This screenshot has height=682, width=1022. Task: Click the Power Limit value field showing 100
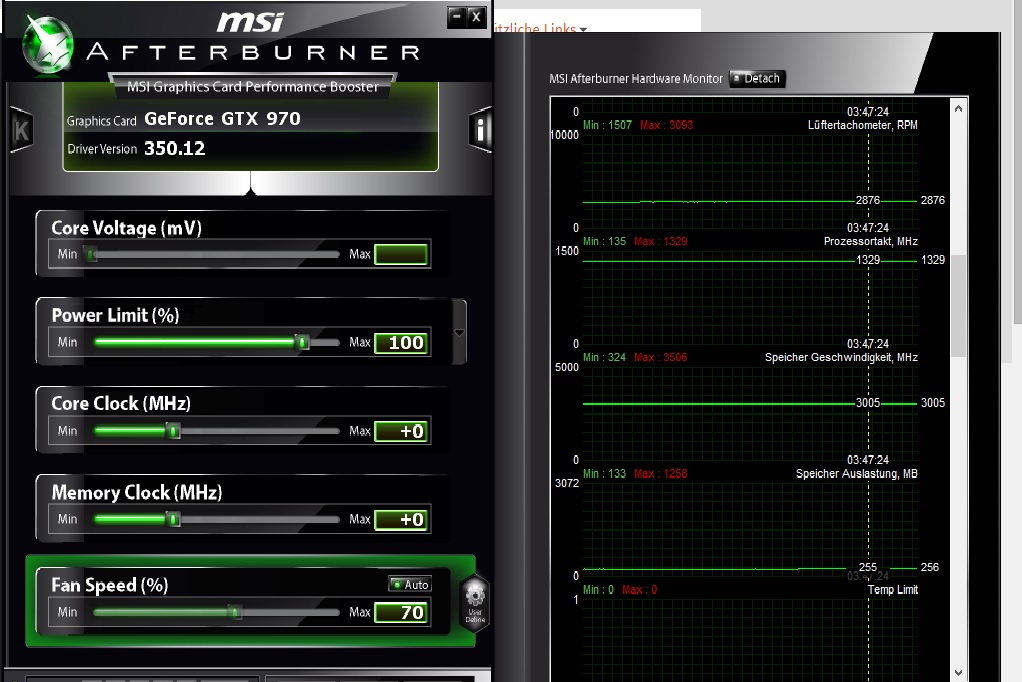click(x=402, y=342)
